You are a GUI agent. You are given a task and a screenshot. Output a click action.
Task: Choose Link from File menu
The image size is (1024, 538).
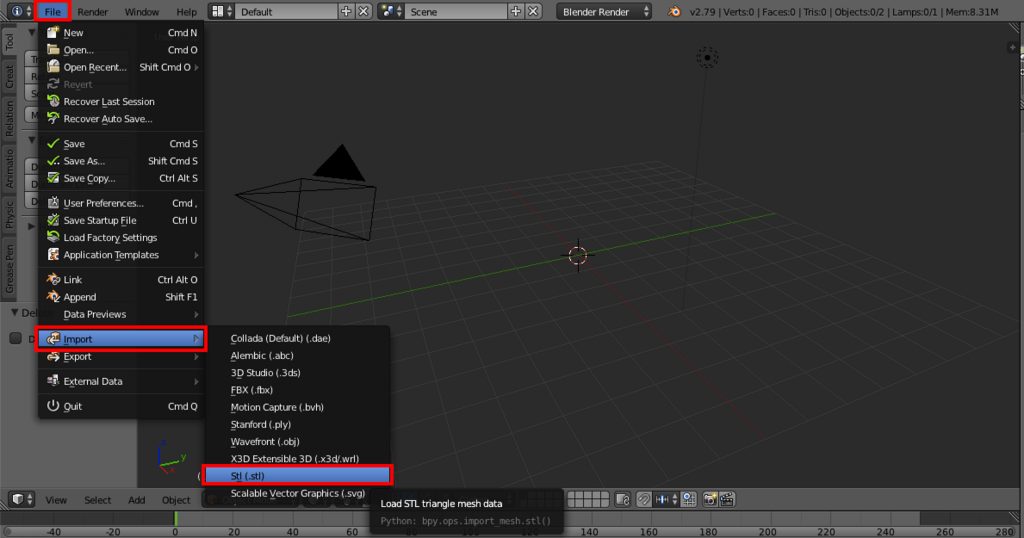(x=121, y=279)
